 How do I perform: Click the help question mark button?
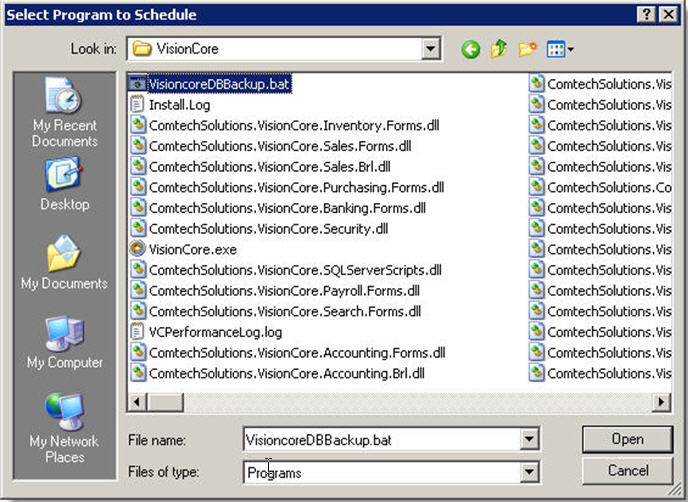point(646,14)
